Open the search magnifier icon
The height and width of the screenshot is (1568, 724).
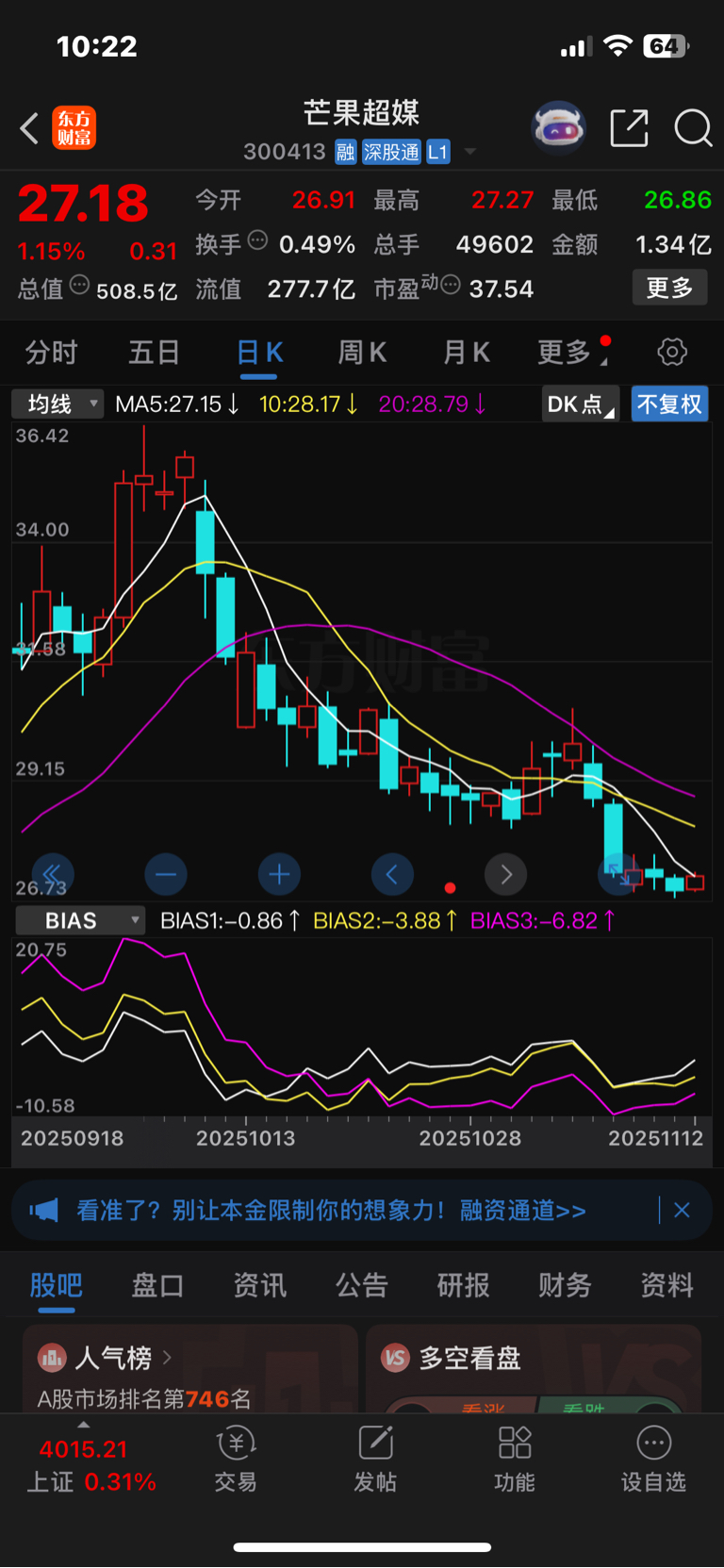693,128
